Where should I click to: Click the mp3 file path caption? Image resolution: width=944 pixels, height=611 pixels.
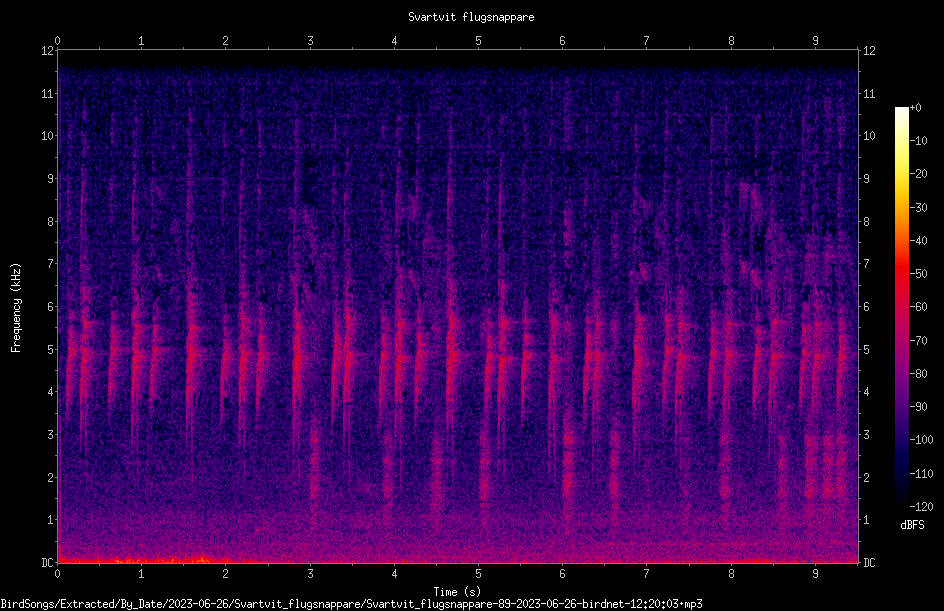pyautogui.click(x=351, y=604)
